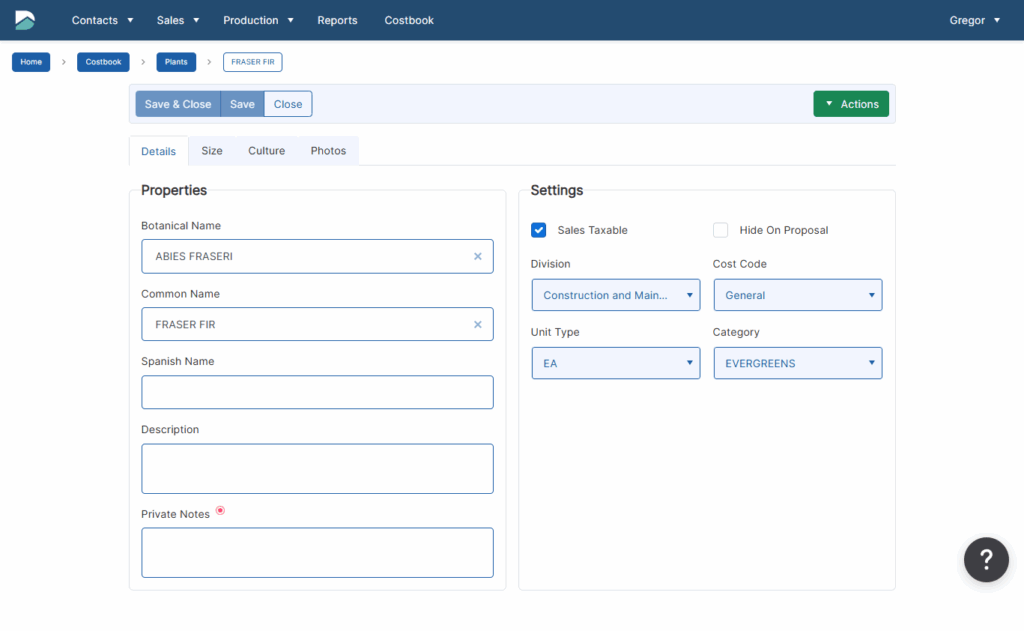Screen dimensions: 1024x631
Task: Click into the Spanish Name input field
Action: coord(317,392)
